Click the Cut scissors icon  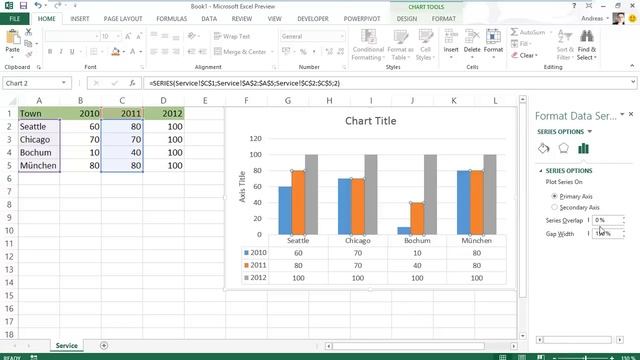(x=28, y=32)
